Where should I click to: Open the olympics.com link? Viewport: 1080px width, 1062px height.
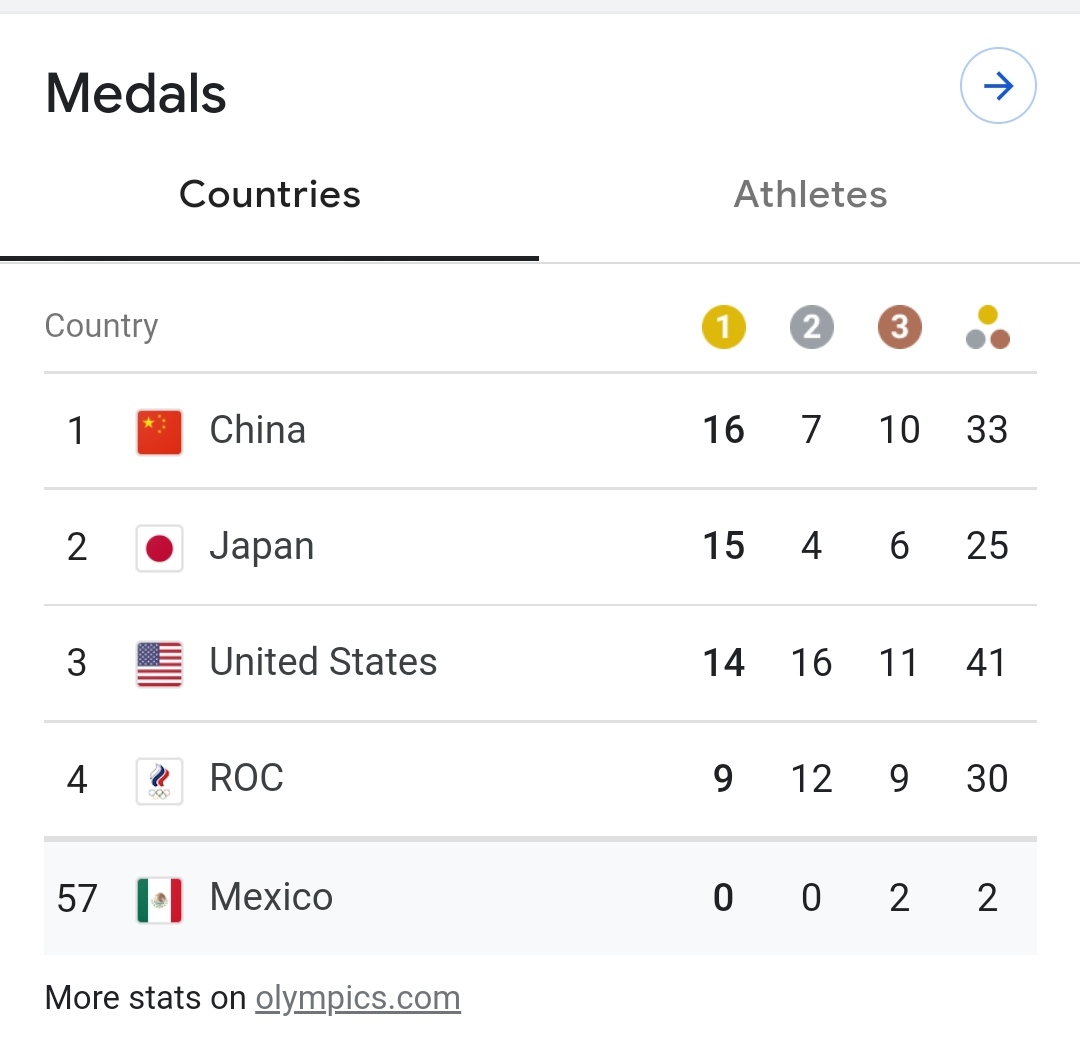(358, 998)
